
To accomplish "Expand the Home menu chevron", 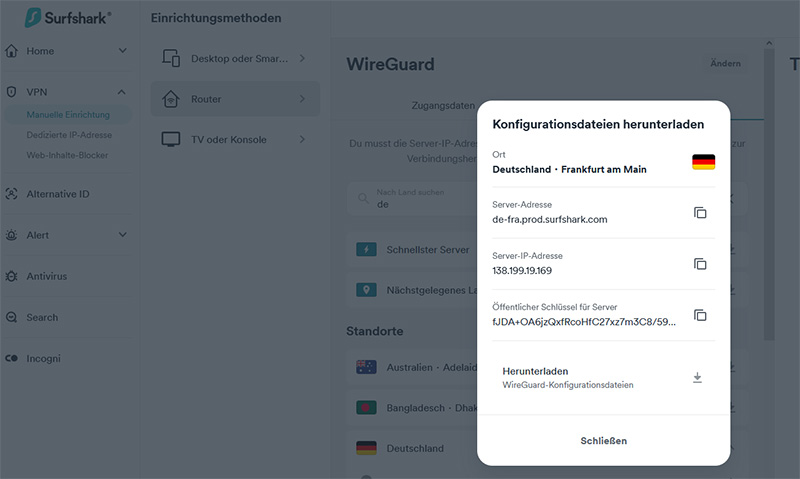I will coord(122,51).
